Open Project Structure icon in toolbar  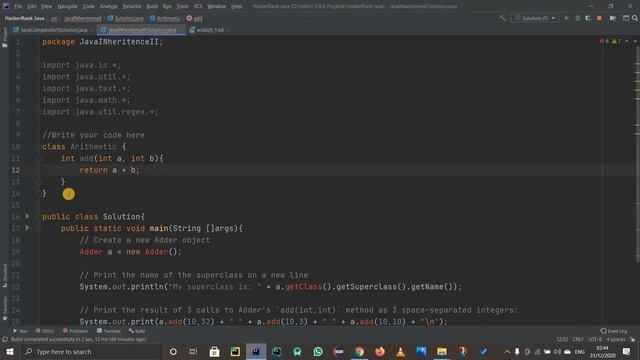613,18
